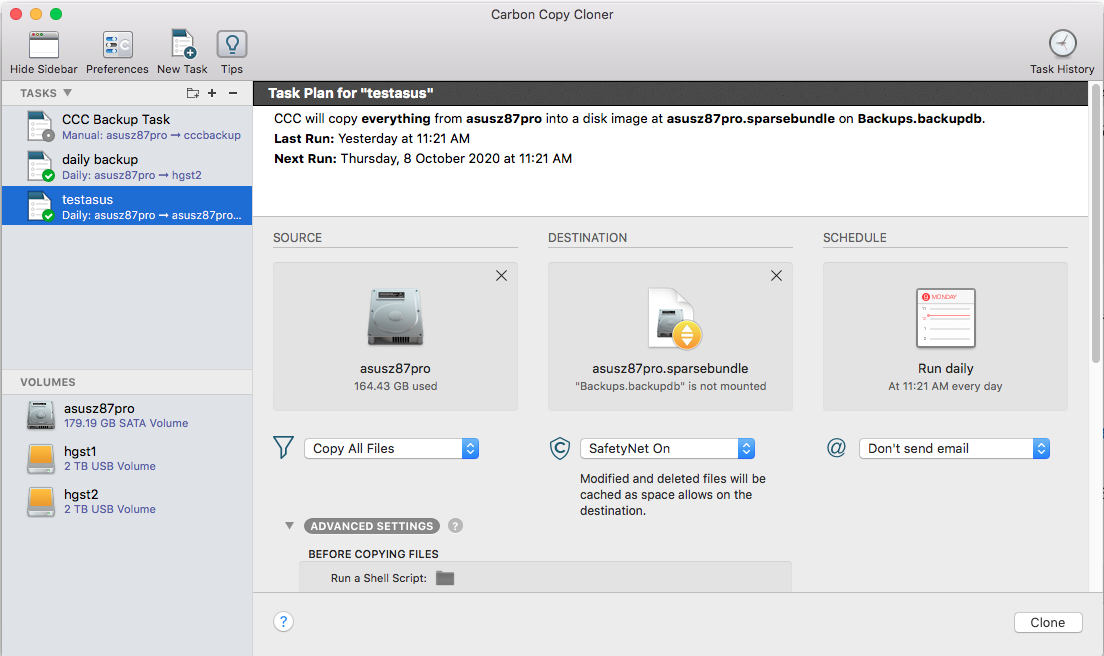
Task: Collapse the Advanced Settings disclosure triangle
Action: 289,526
